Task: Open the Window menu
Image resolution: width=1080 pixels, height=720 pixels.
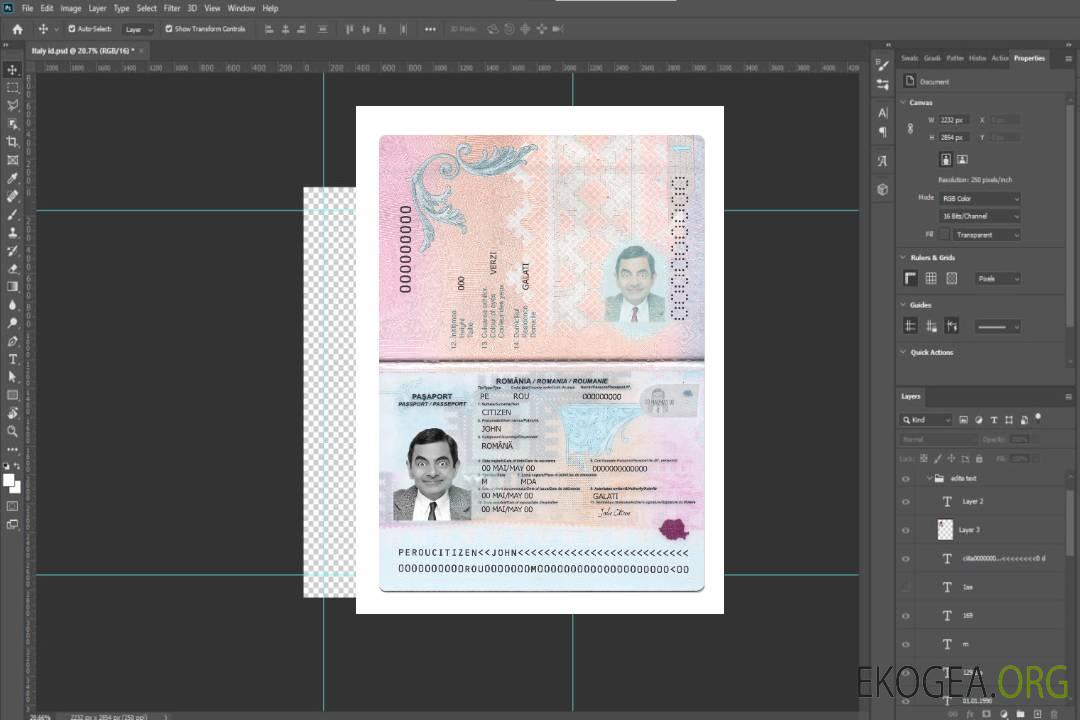Action: 241,8
